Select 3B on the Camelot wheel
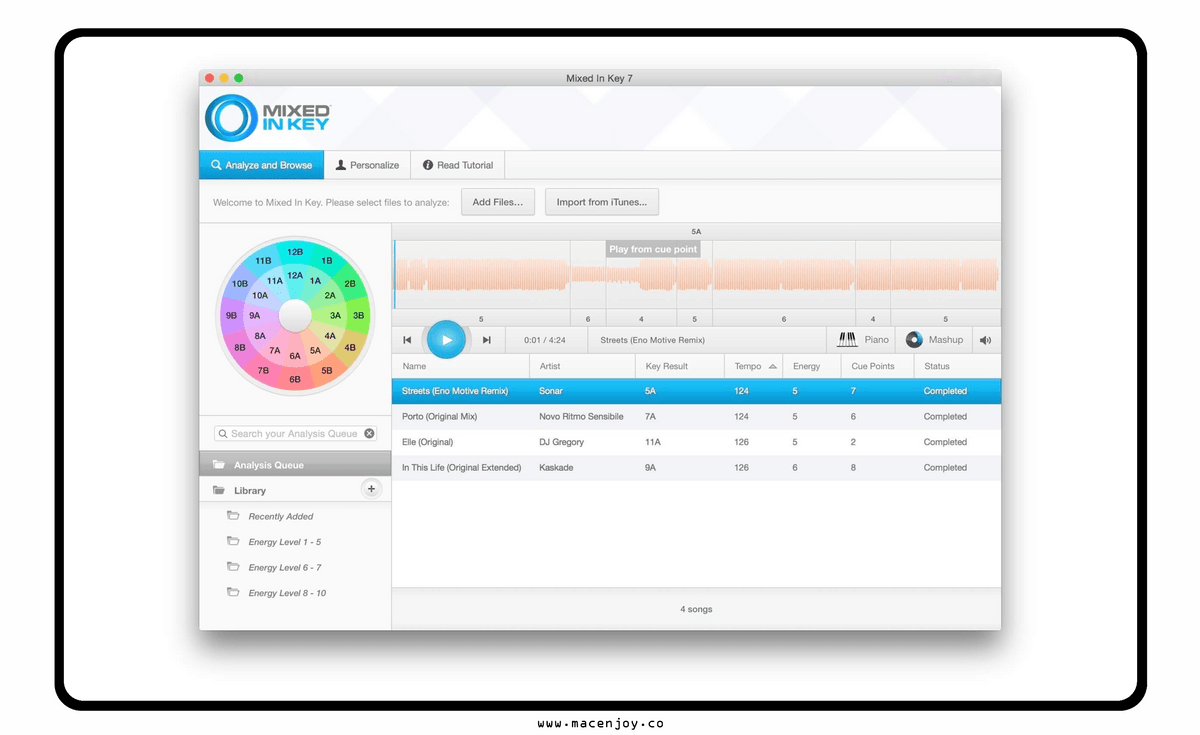 (358, 315)
